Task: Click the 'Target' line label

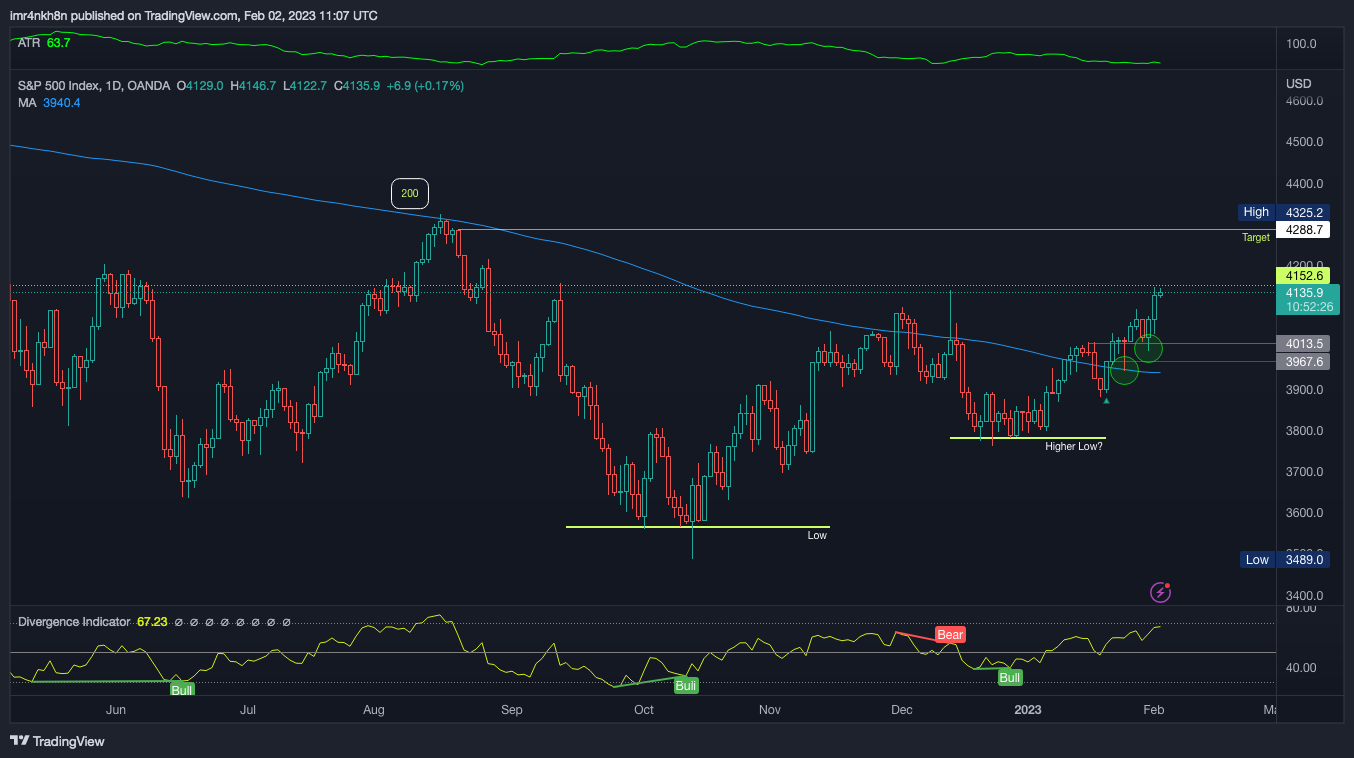Action: [1256, 238]
